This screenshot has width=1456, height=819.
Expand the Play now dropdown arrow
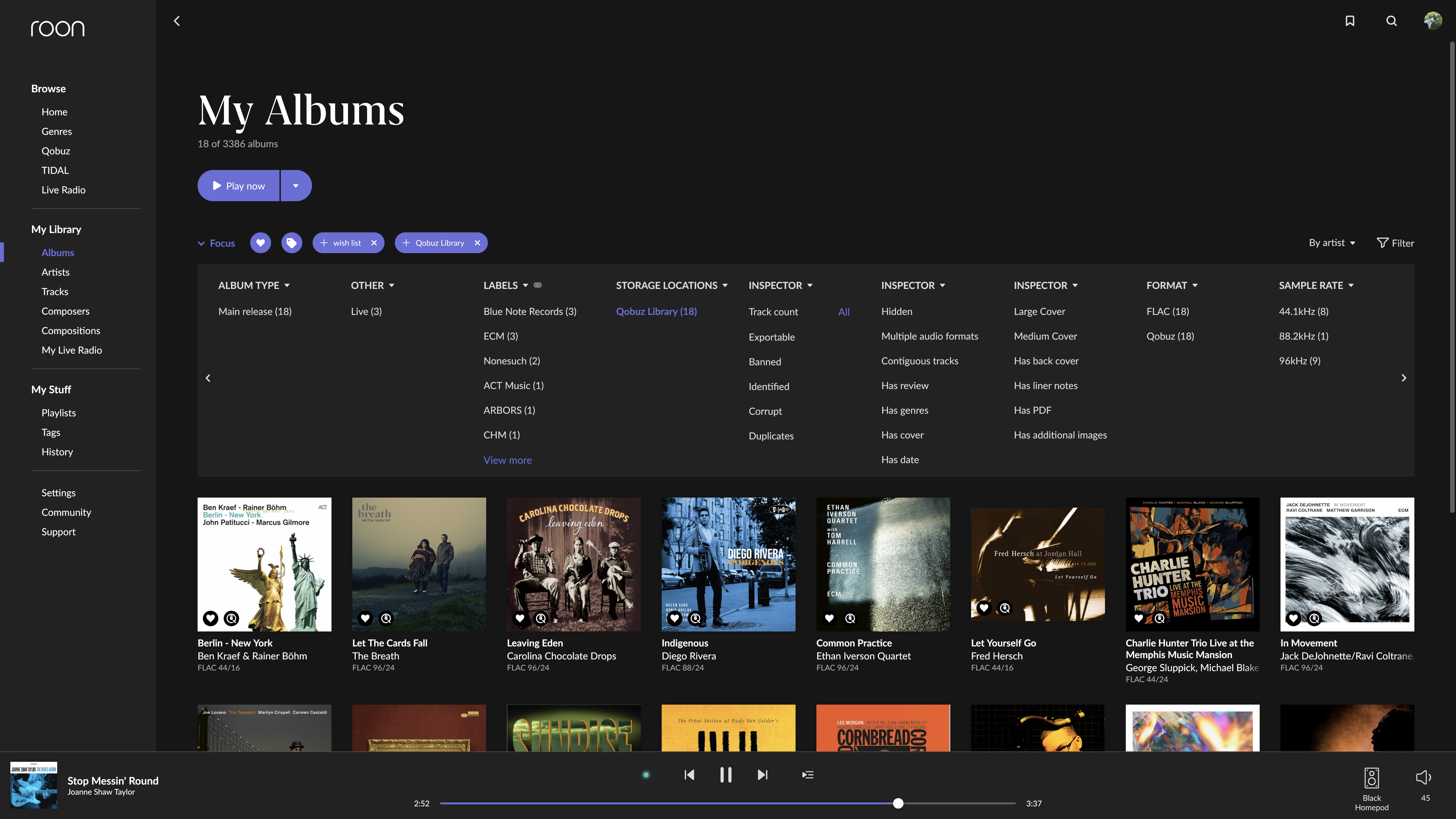coord(296,186)
